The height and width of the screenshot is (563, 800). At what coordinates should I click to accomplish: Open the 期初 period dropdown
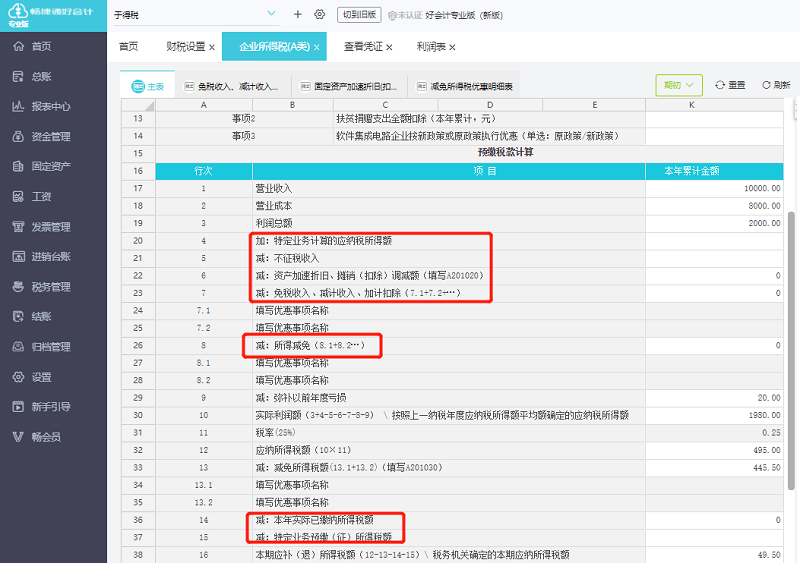(679, 85)
